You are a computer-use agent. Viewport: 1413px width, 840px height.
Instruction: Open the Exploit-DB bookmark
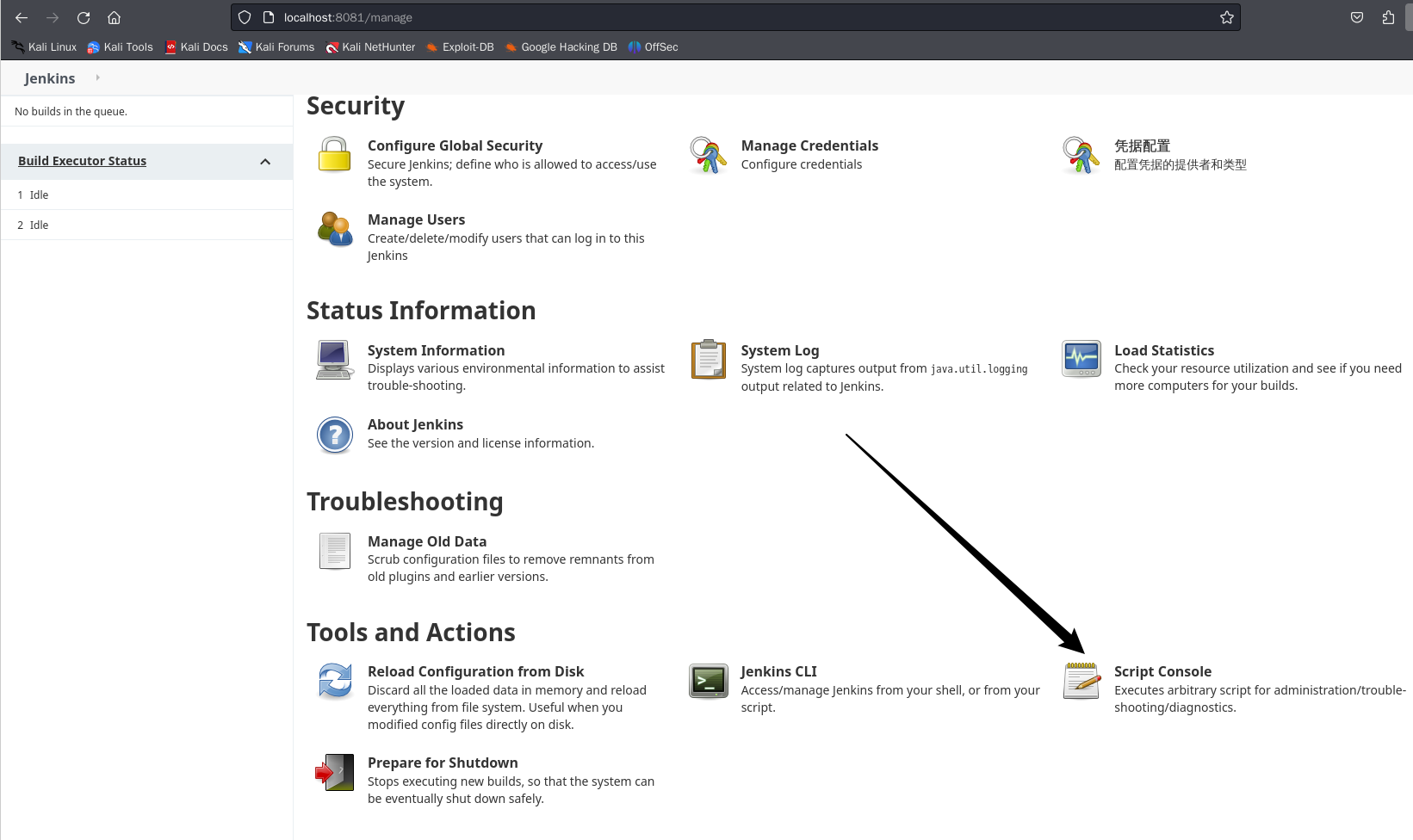[460, 47]
